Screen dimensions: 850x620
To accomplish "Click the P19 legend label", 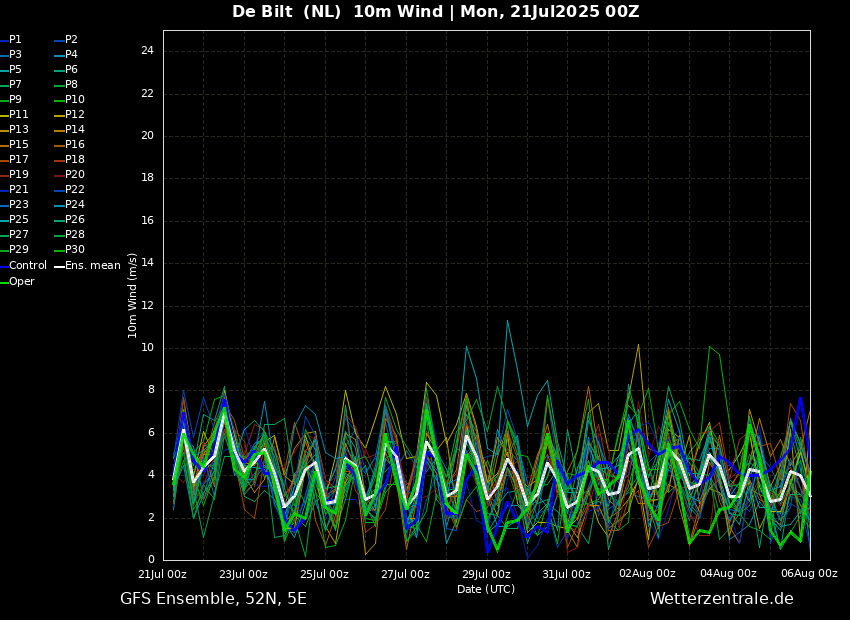I will click(15, 175).
